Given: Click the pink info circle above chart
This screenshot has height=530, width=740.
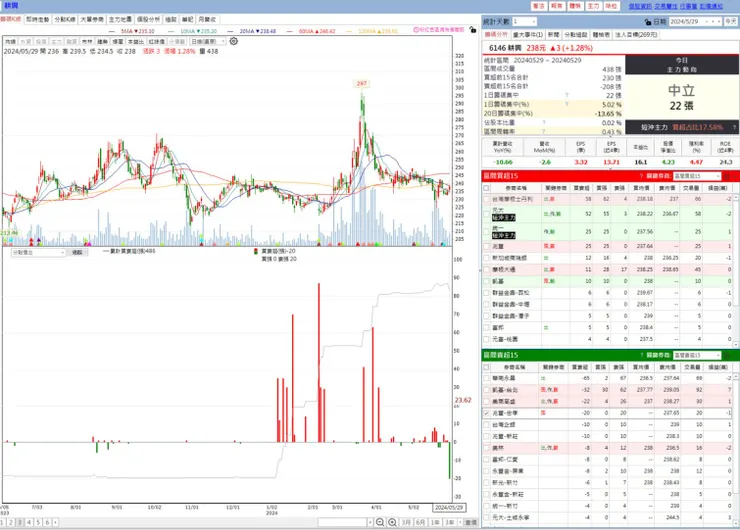Looking at the screenshot, I should click(416, 29).
